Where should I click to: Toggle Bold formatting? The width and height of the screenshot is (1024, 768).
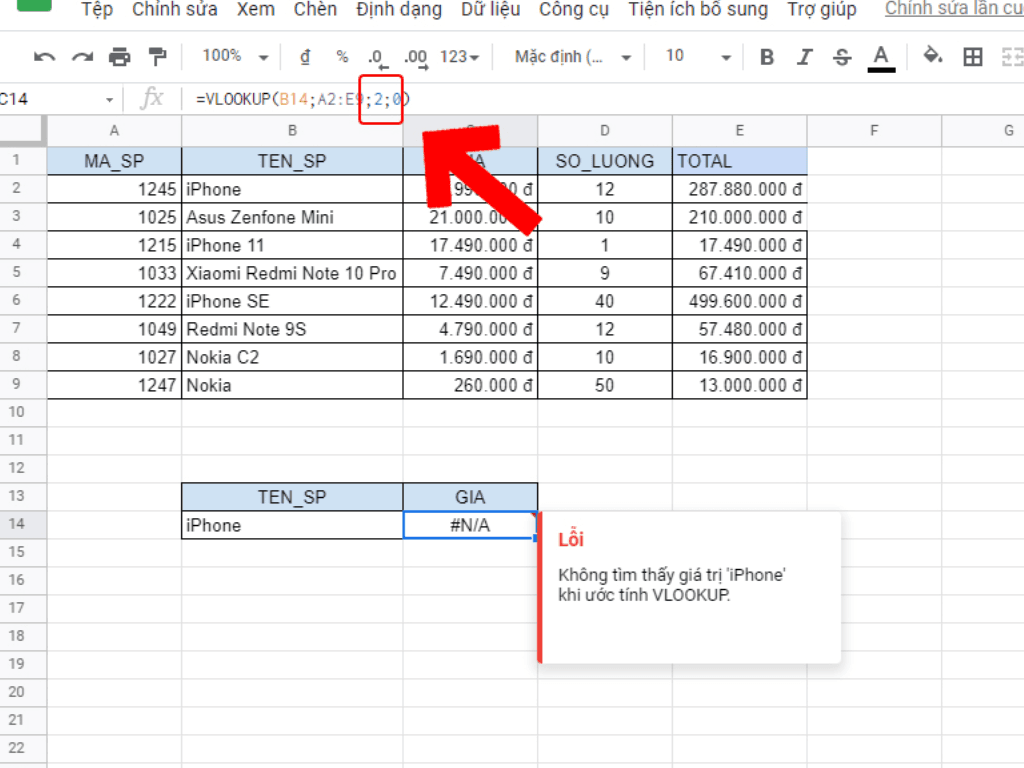click(x=767, y=57)
